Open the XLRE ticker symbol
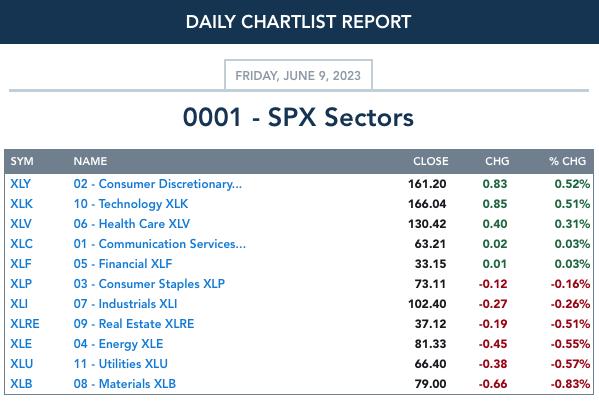Screen dimensions: 599x401 (x=25, y=324)
